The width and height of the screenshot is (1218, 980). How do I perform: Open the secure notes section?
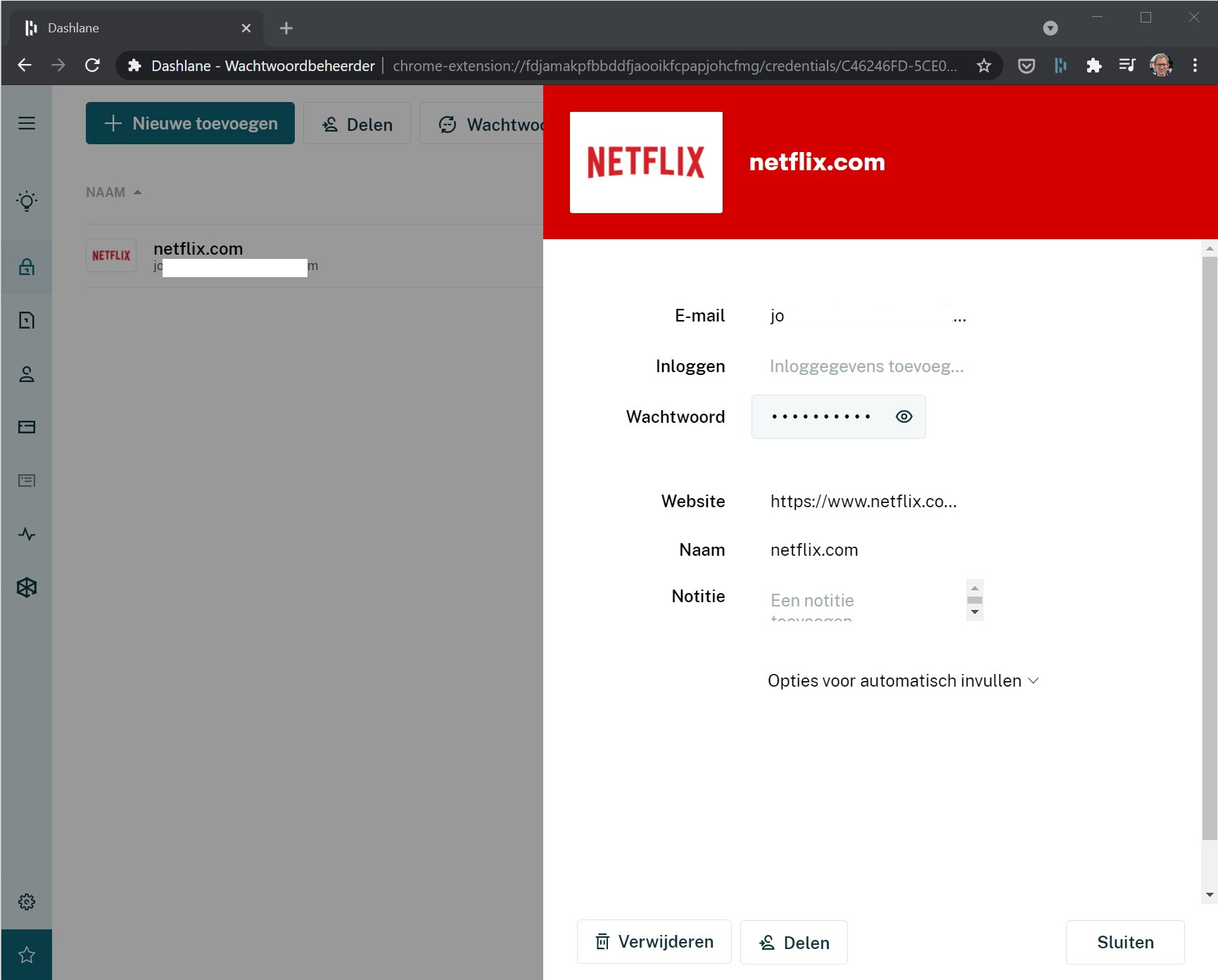point(27,320)
